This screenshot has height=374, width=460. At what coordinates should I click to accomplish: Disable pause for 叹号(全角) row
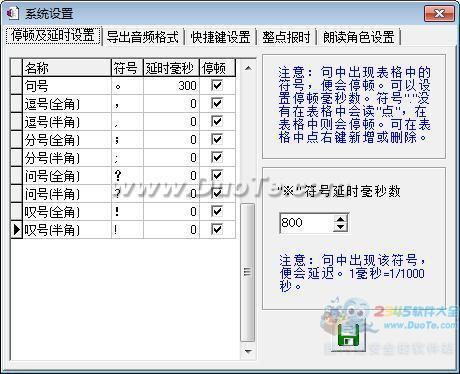click(x=217, y=211)
